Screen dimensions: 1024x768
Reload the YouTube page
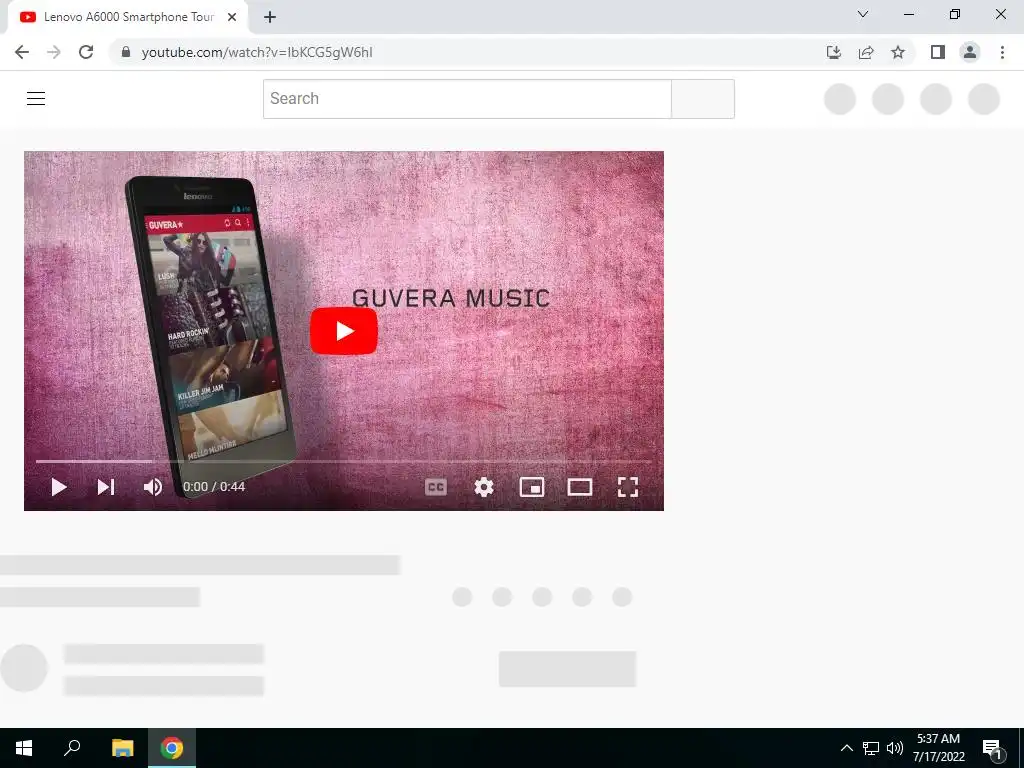[86, 52]
